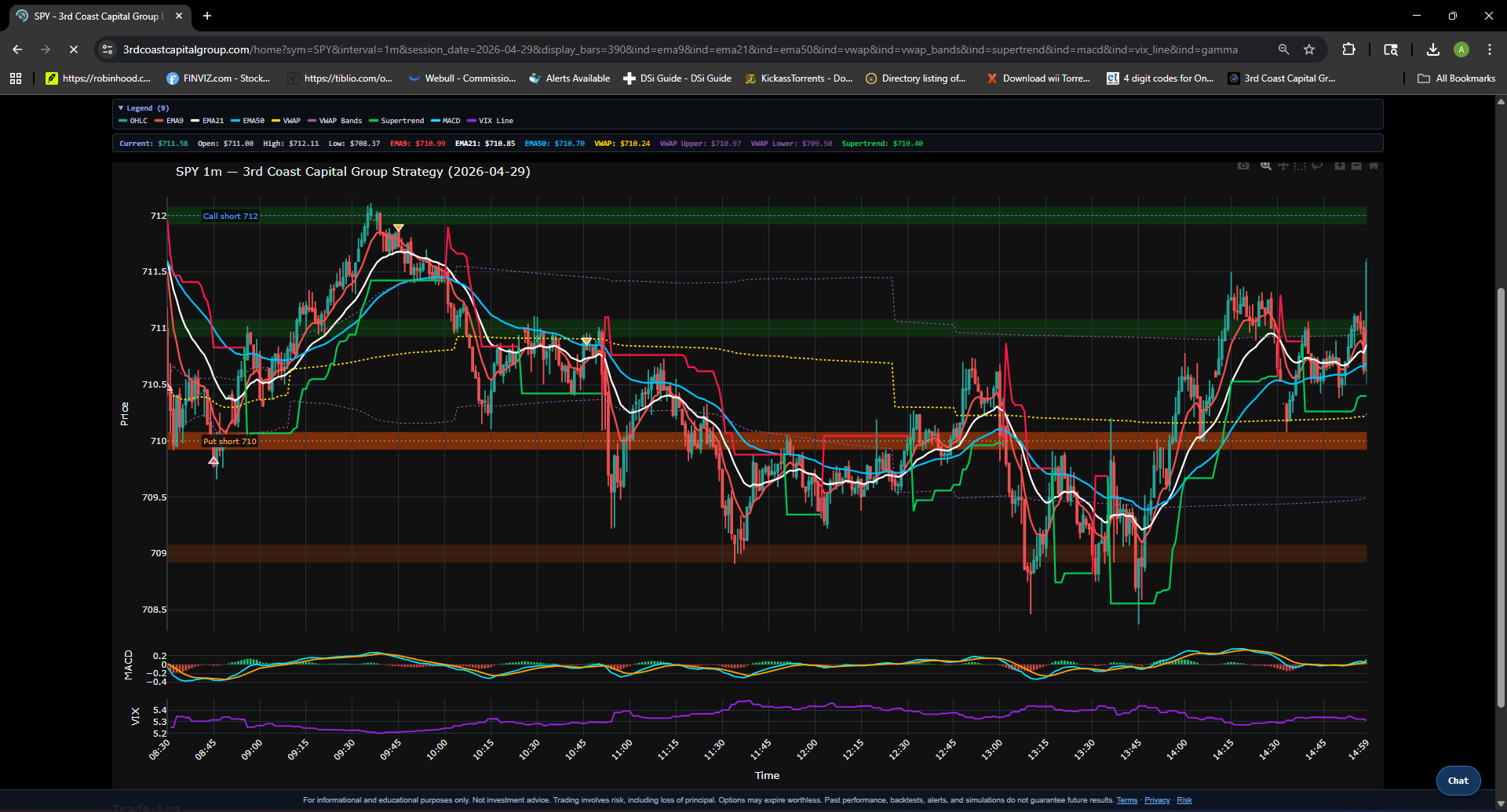Viewport: 1507px width, 812px height.
Task: Collapse the Legend (9) section
Action: [144, 108]
